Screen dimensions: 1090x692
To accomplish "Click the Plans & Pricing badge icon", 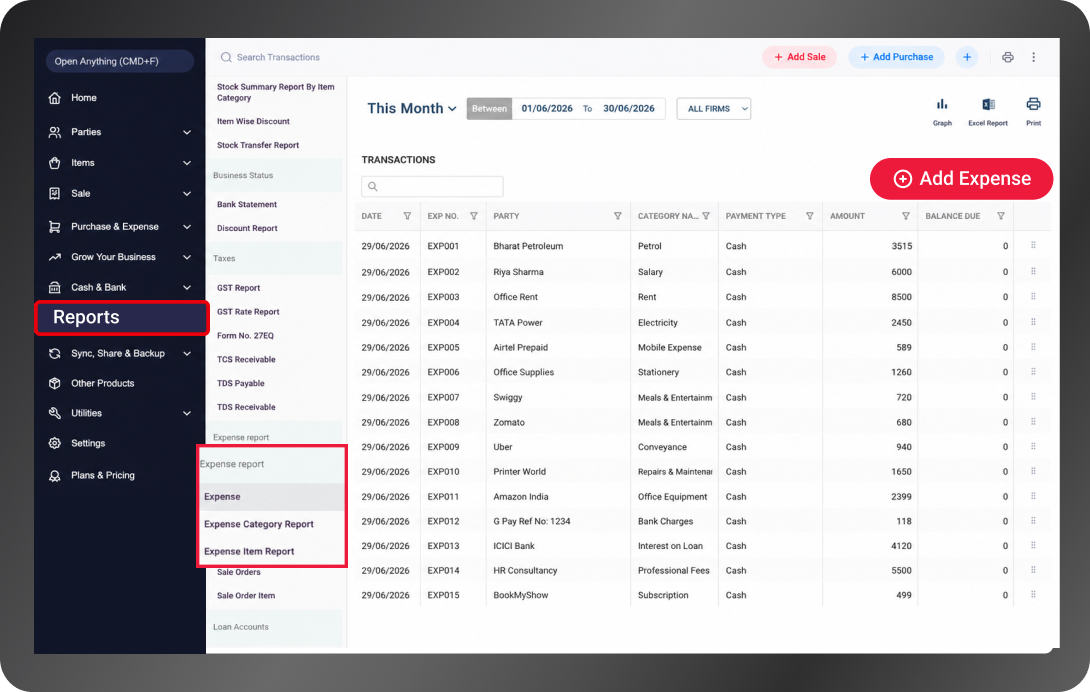I will pos(54,476).
